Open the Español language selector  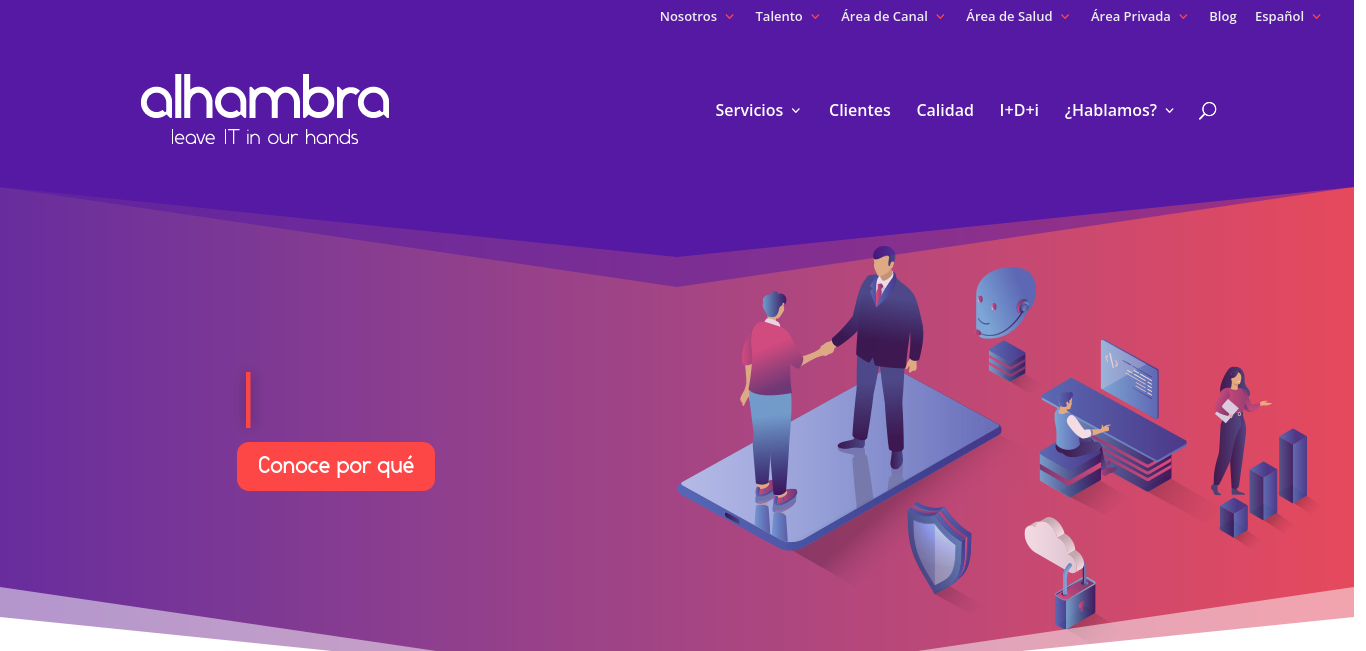(x=1288, y=16)
